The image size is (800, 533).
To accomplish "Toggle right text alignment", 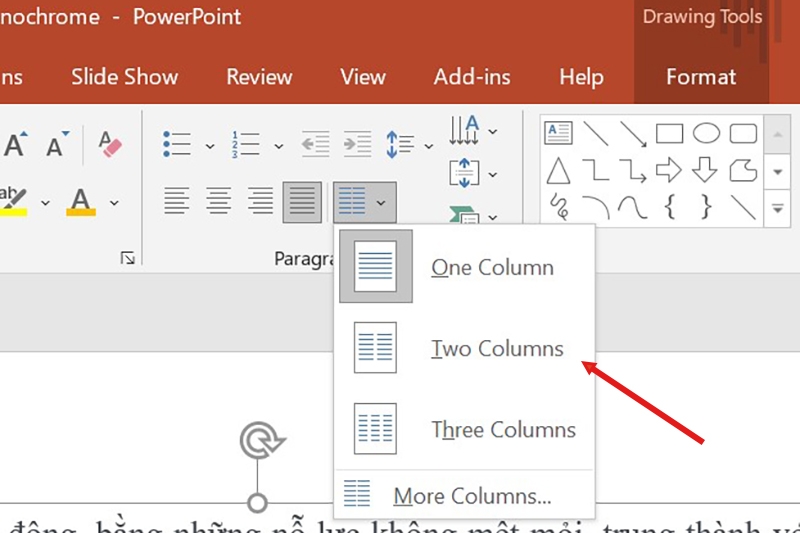I will point(260,201).
